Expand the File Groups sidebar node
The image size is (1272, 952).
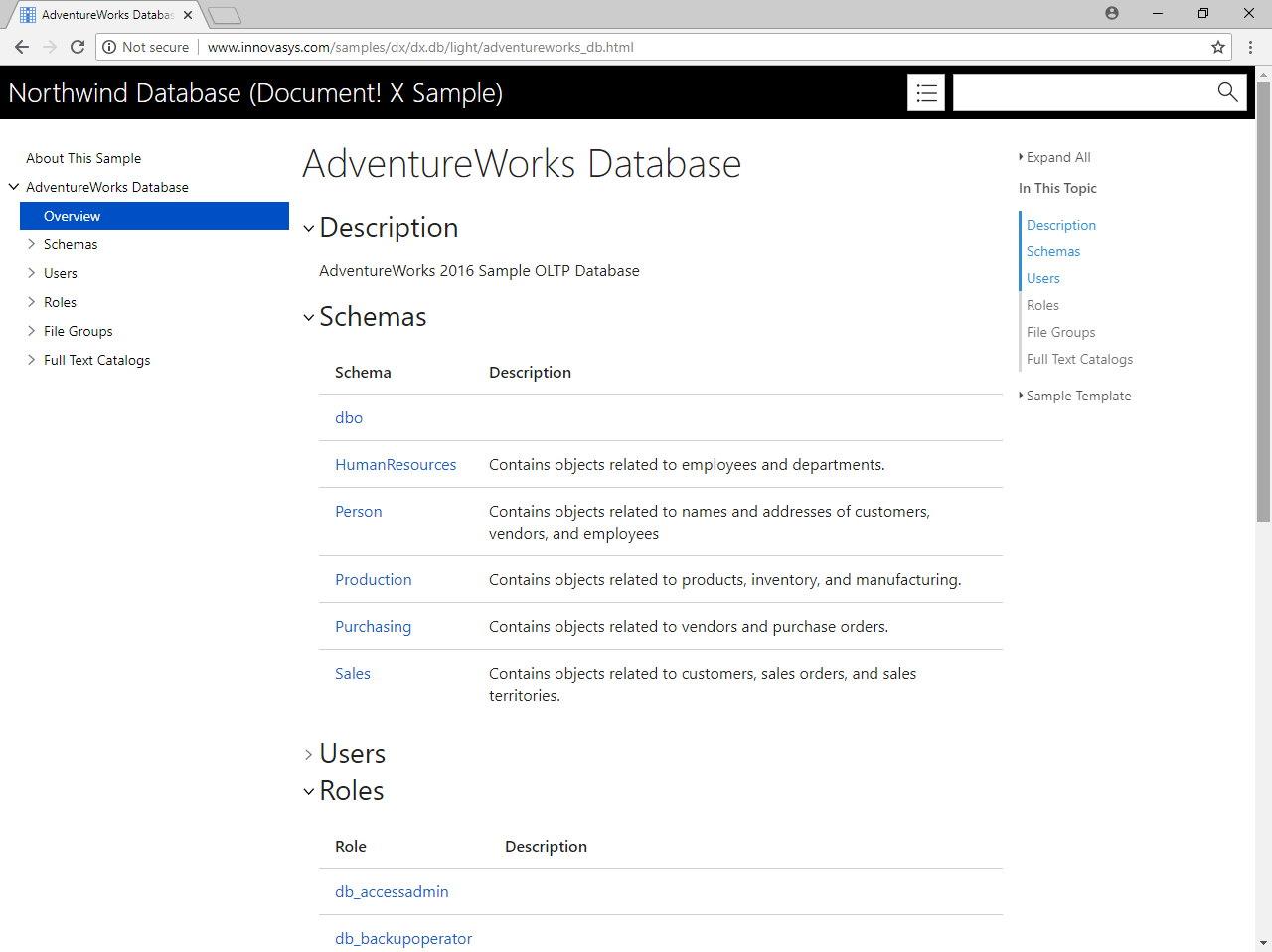tap(32, 331)
